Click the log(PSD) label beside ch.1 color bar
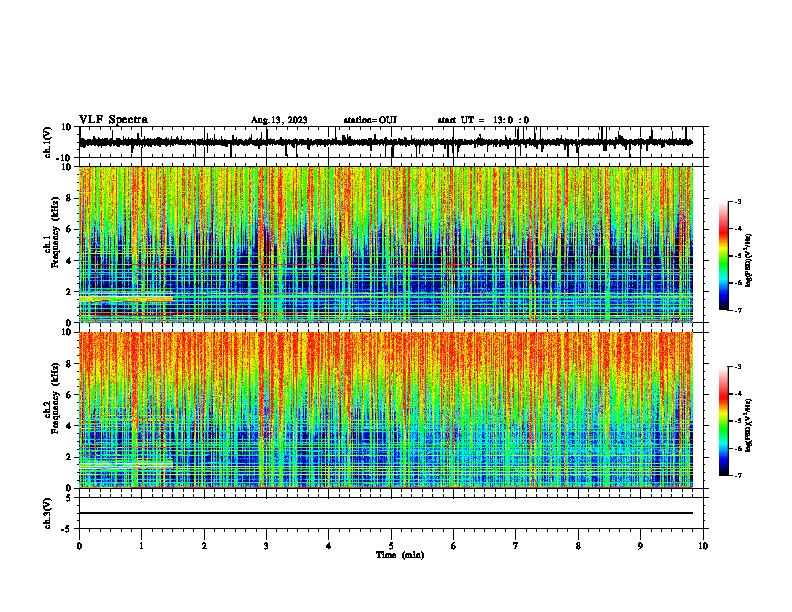This screenshot has width=792, height=612. click(748, 260)
